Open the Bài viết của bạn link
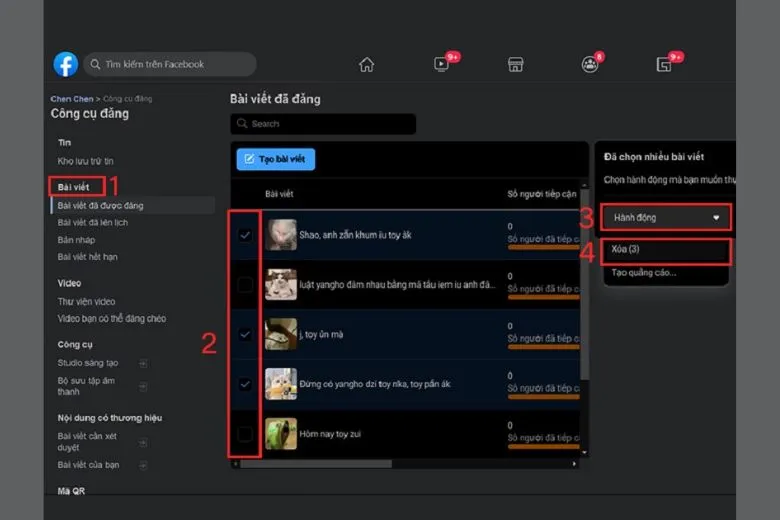This screenshot has width=780, height=520. click(88, 465)
